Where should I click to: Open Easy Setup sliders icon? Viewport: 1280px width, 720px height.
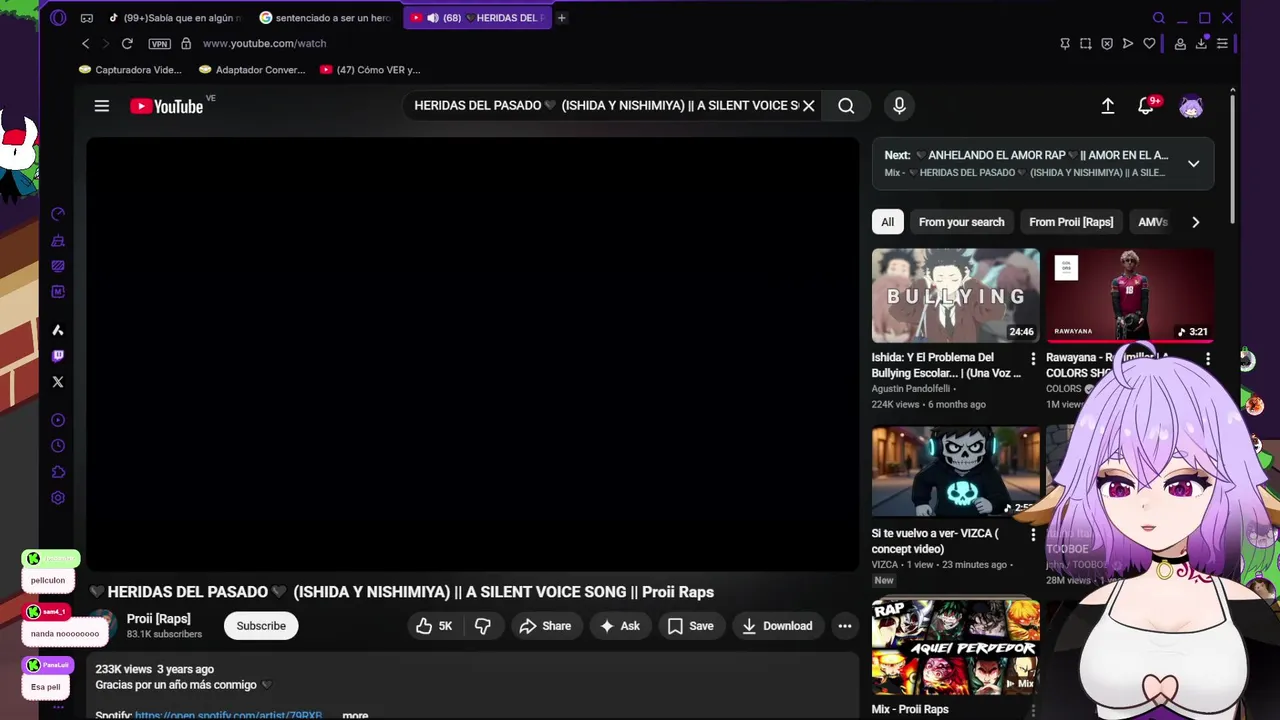click(1222, 44)
